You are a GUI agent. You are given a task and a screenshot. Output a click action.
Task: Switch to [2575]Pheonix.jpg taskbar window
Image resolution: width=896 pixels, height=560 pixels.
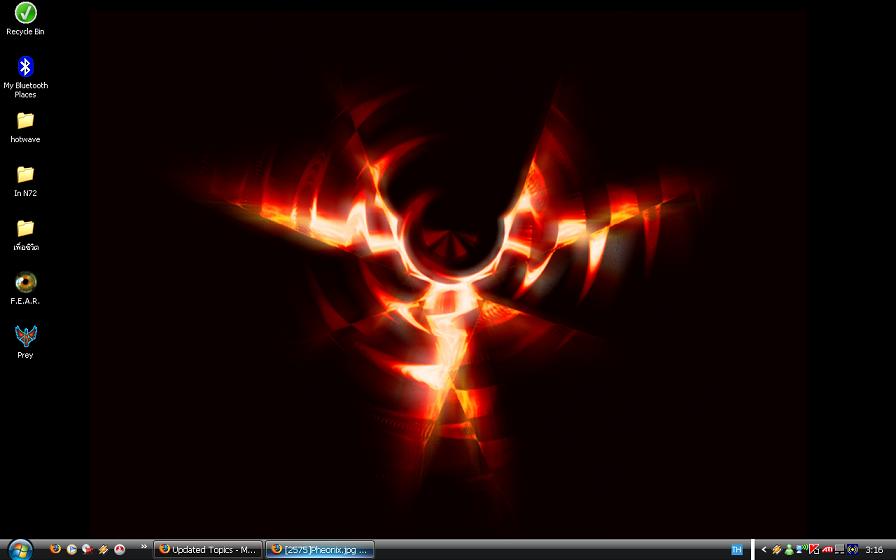320,550
